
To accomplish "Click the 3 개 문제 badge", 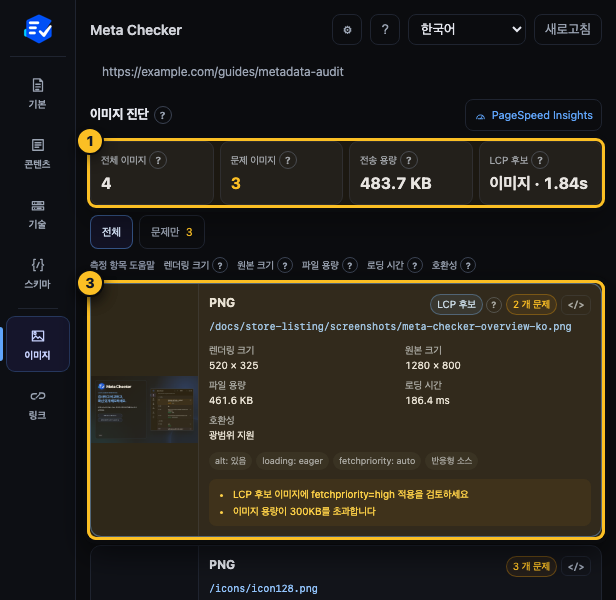I will [x=531, y=567].
